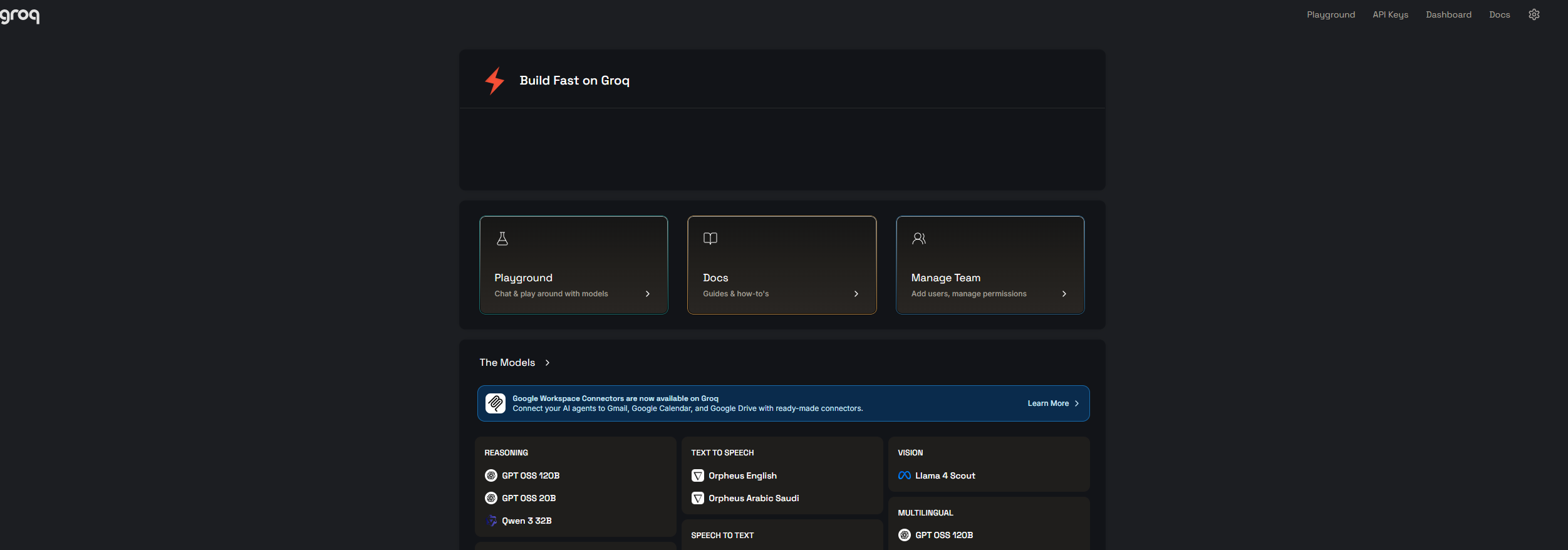Click the flask icon on Playground card
Viewport: 1568px width, 550px height.
(x=502, y=239)
